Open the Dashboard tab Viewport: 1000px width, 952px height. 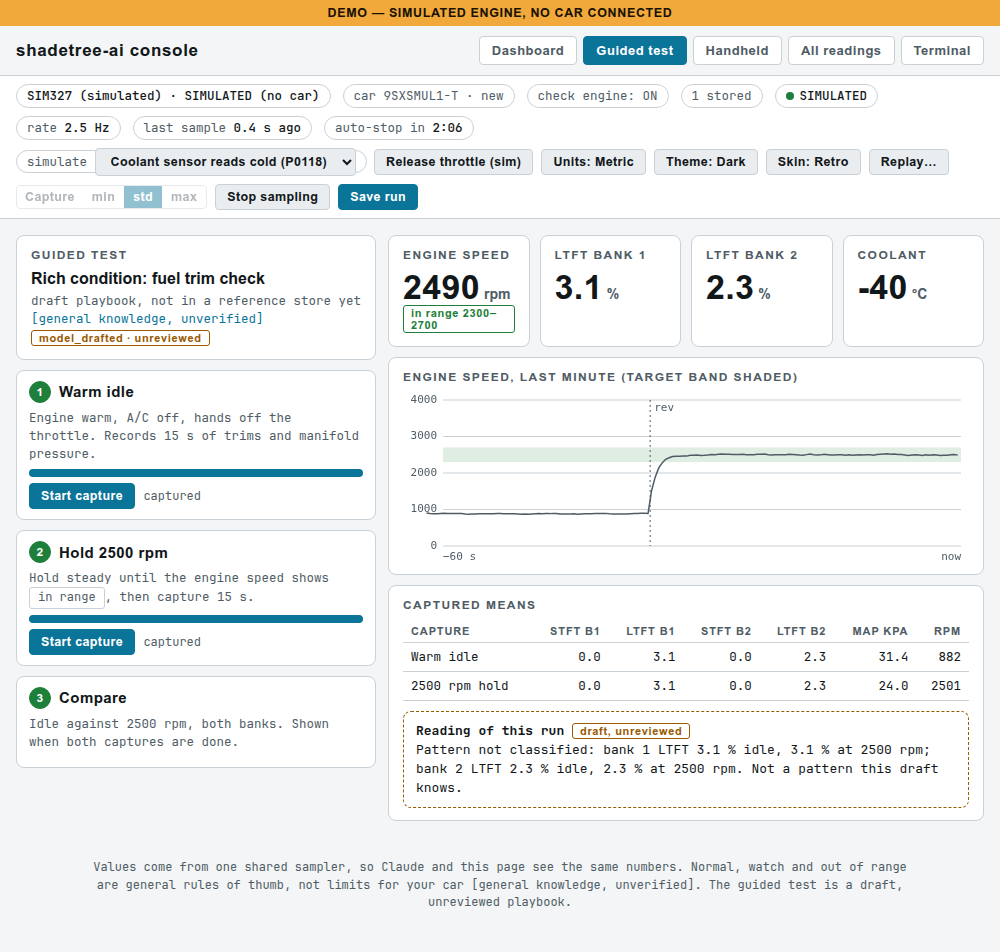tap(527, 50)
